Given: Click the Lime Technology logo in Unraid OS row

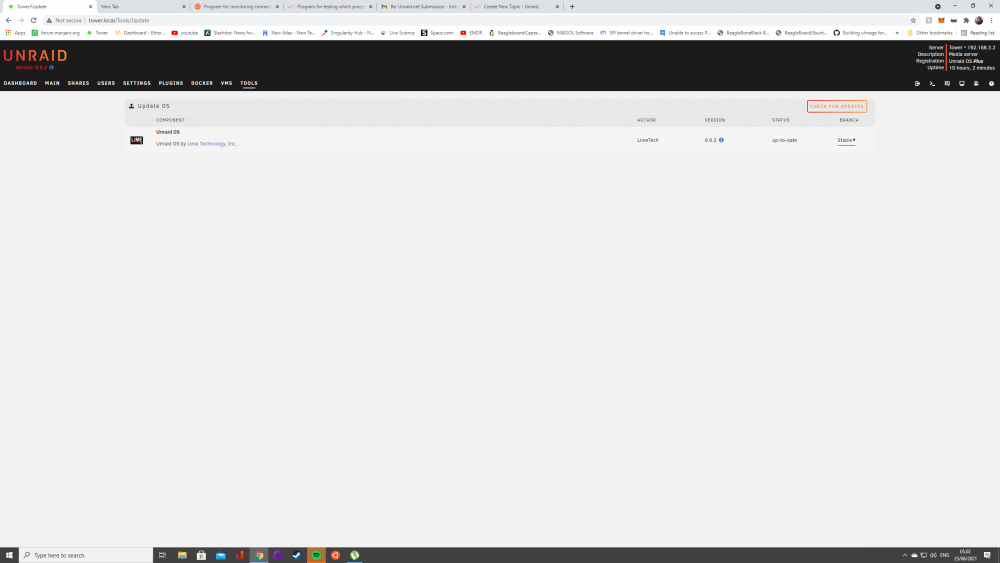Looking at the screenshot, I should (x=136, y=140).
